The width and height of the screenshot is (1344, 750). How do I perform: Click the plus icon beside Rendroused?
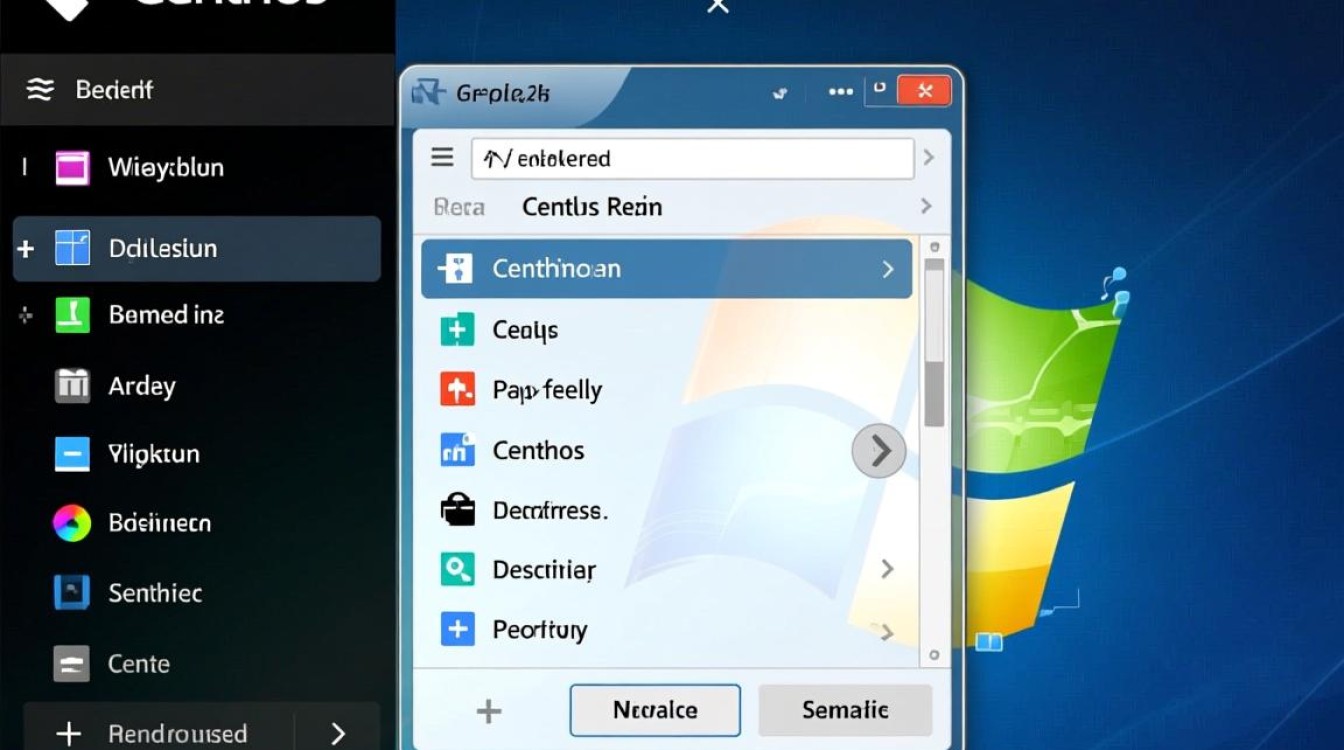[x=68, y=734]
